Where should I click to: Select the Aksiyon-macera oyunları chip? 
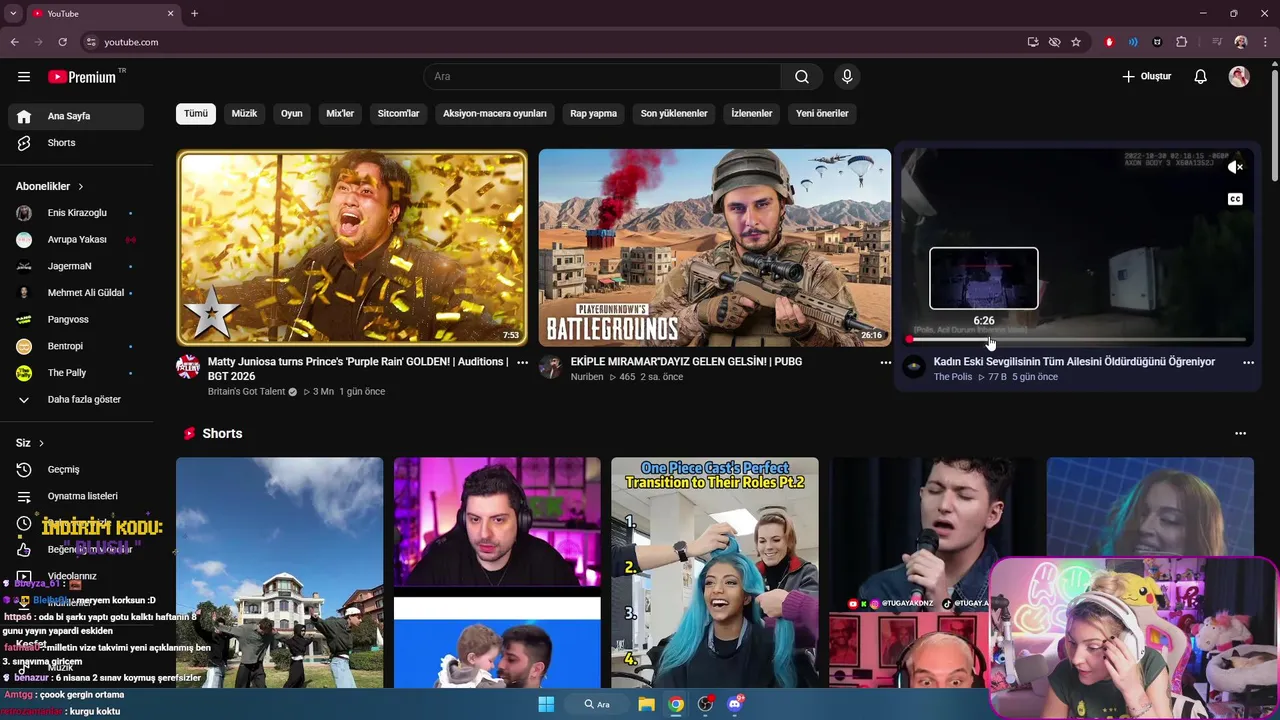coord(495,114)
